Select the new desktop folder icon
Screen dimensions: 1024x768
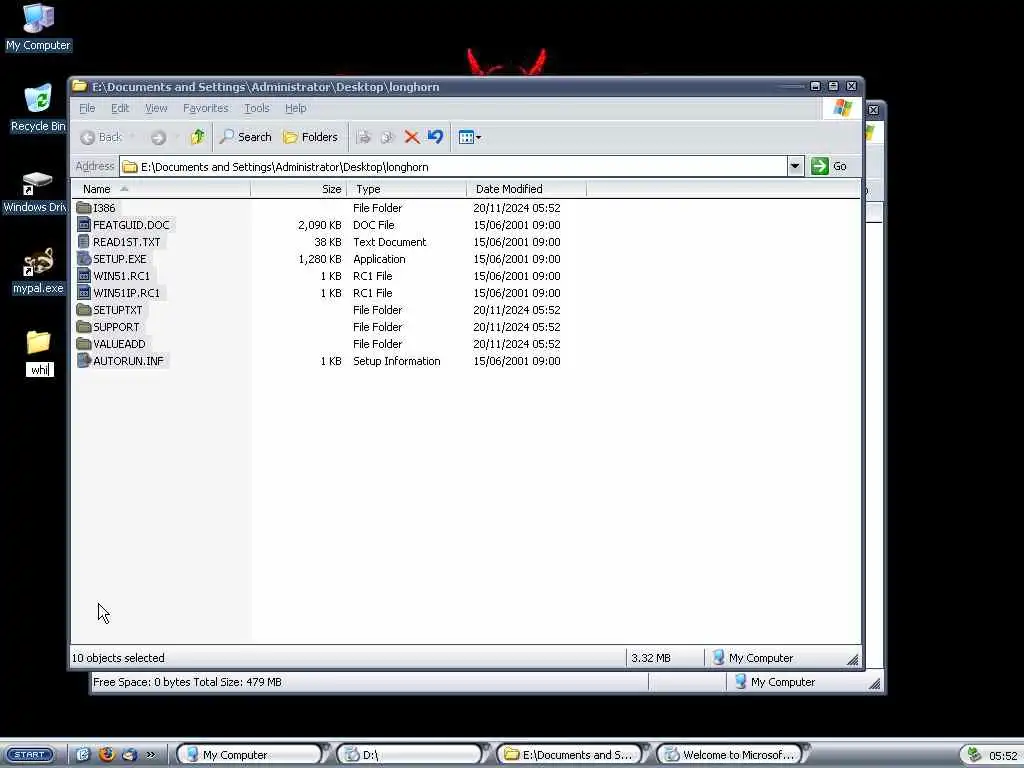coord(39,342)
